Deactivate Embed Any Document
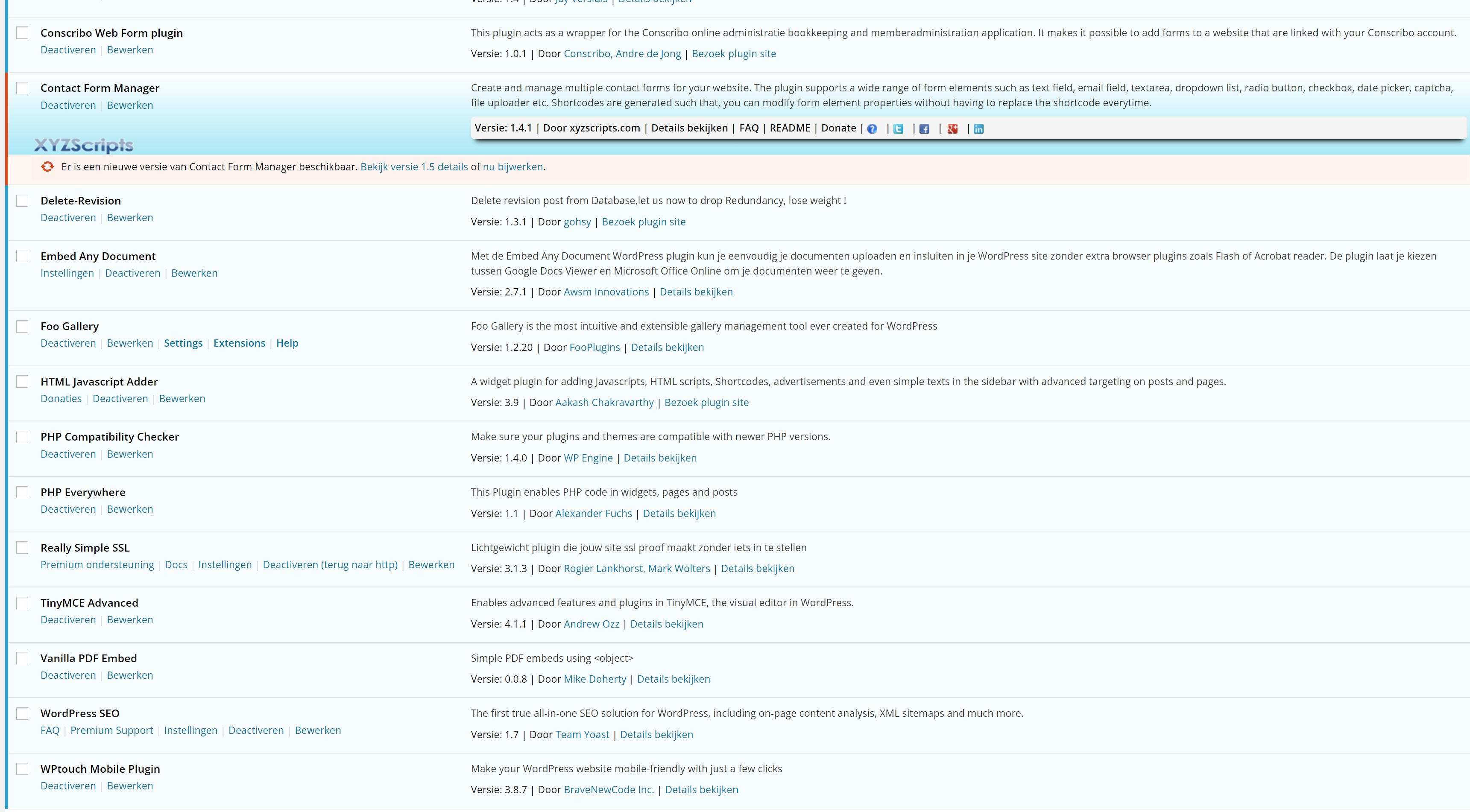This screenshot has height=812, width=1470. (x=132, y=273)
